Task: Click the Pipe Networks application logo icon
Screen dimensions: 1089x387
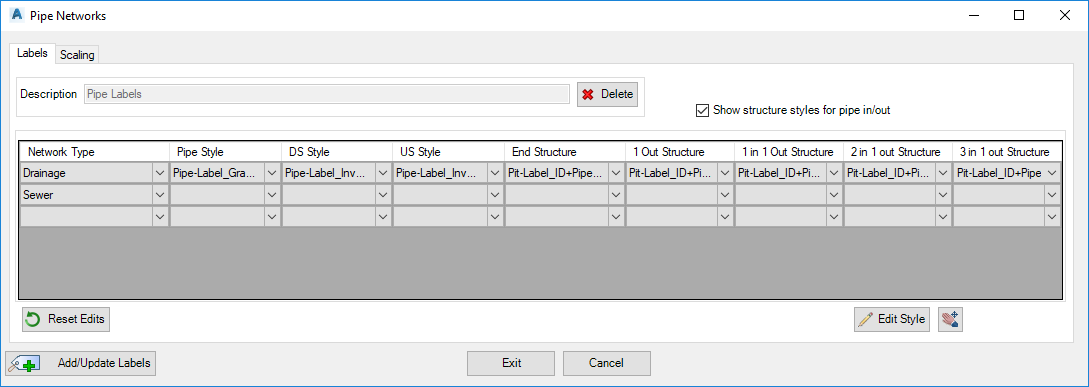Action: coord(18,15)
